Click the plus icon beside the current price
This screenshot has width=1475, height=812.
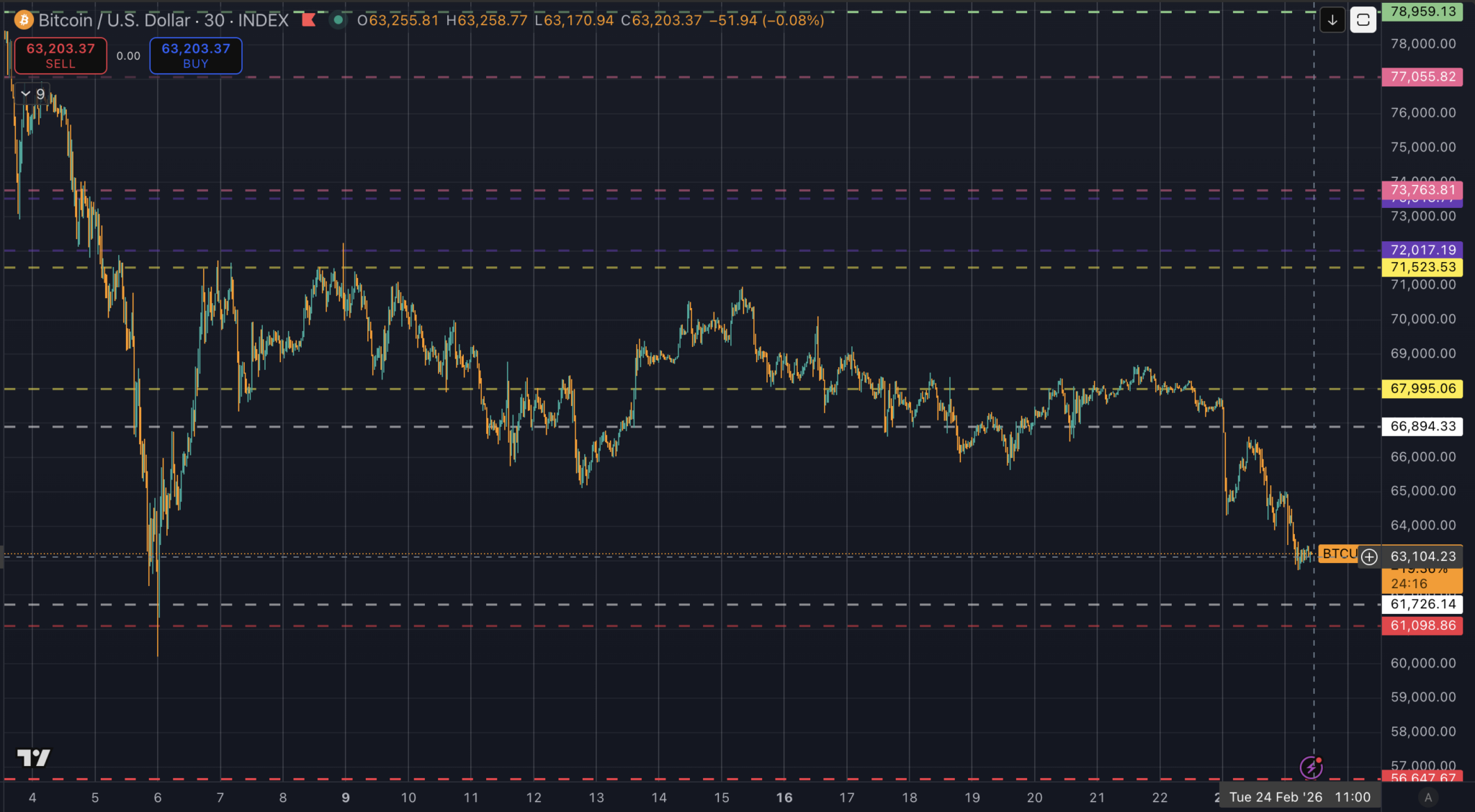tap(1370, 556)
